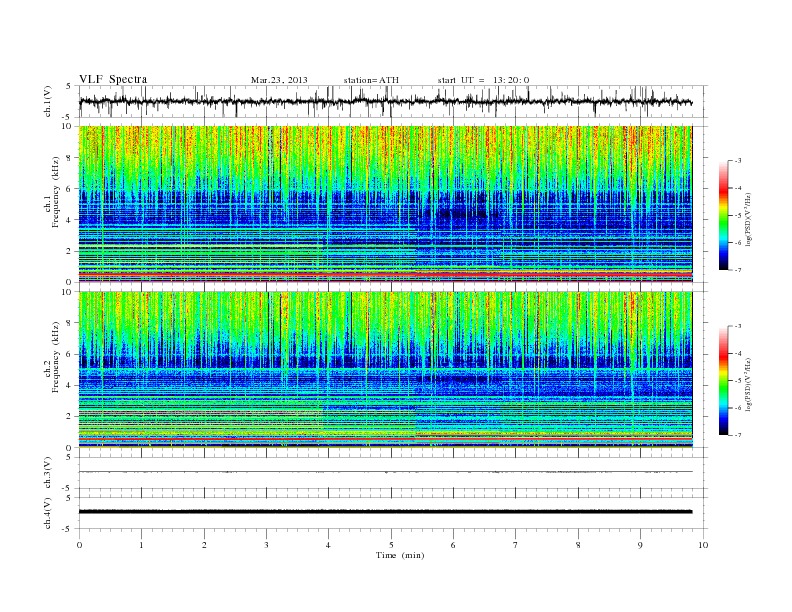Click the '5' tick label on time axis
This screenshot has height=612, width=792.
click(391, 545)
